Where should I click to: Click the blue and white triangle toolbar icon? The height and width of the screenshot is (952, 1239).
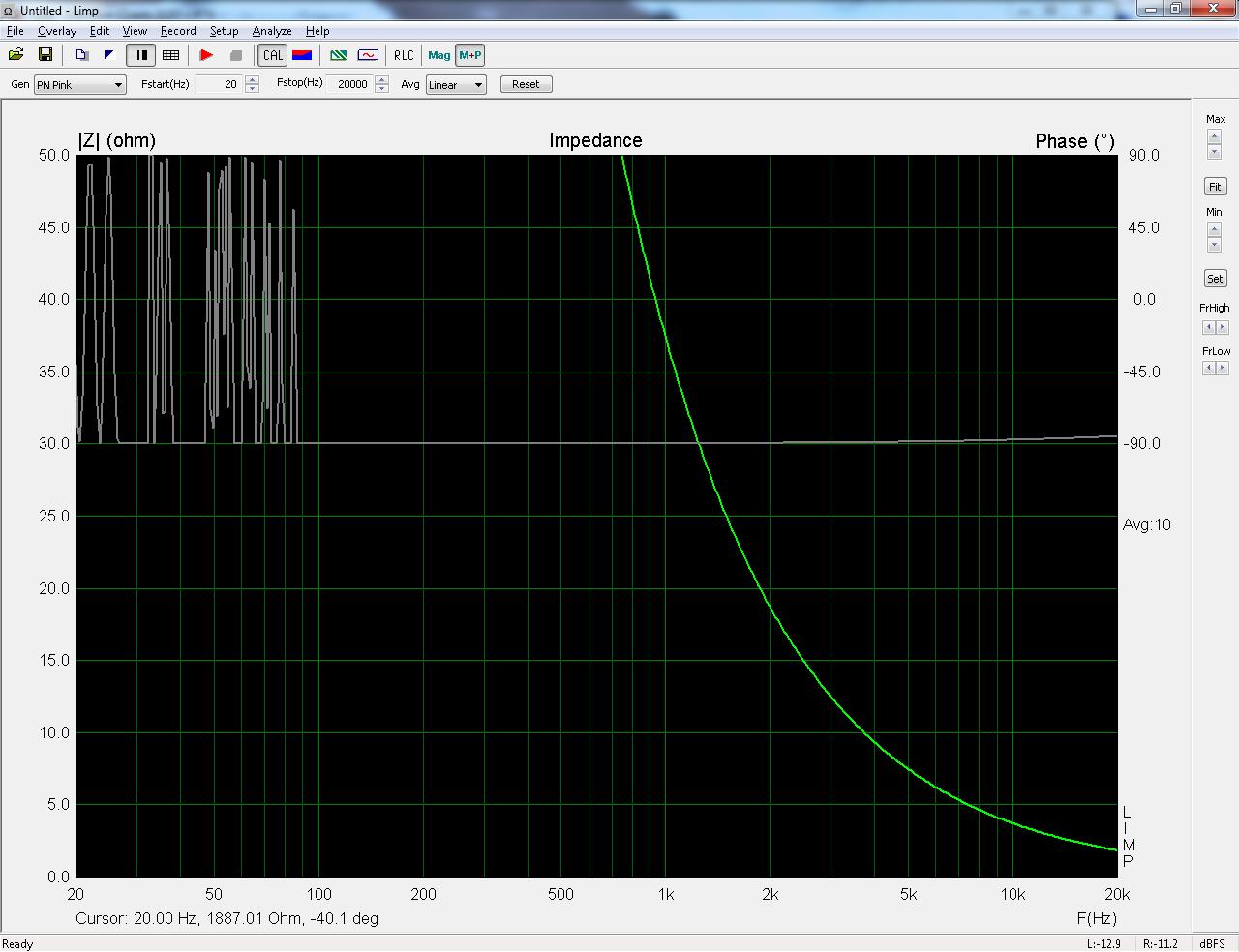point(109,55)
